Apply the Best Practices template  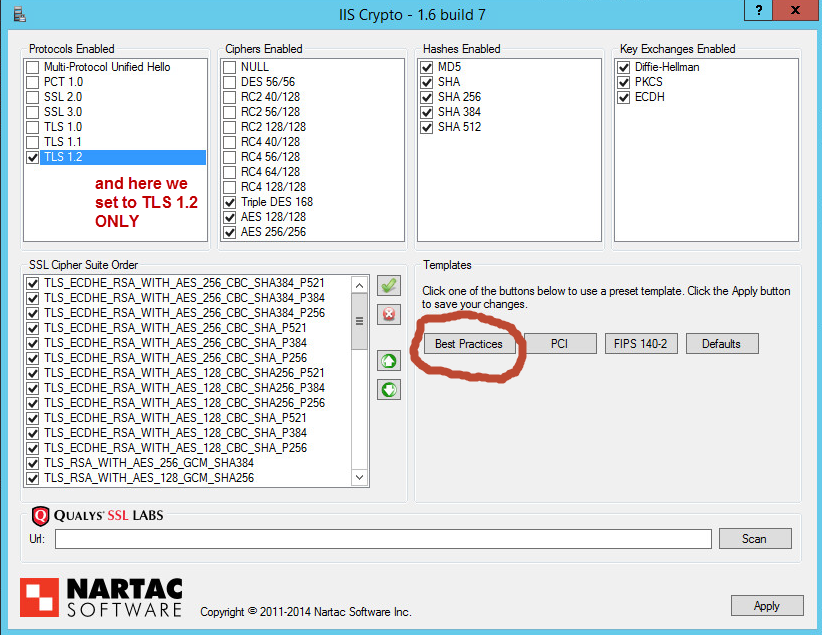pyautogui.click(x=469, y=344)
